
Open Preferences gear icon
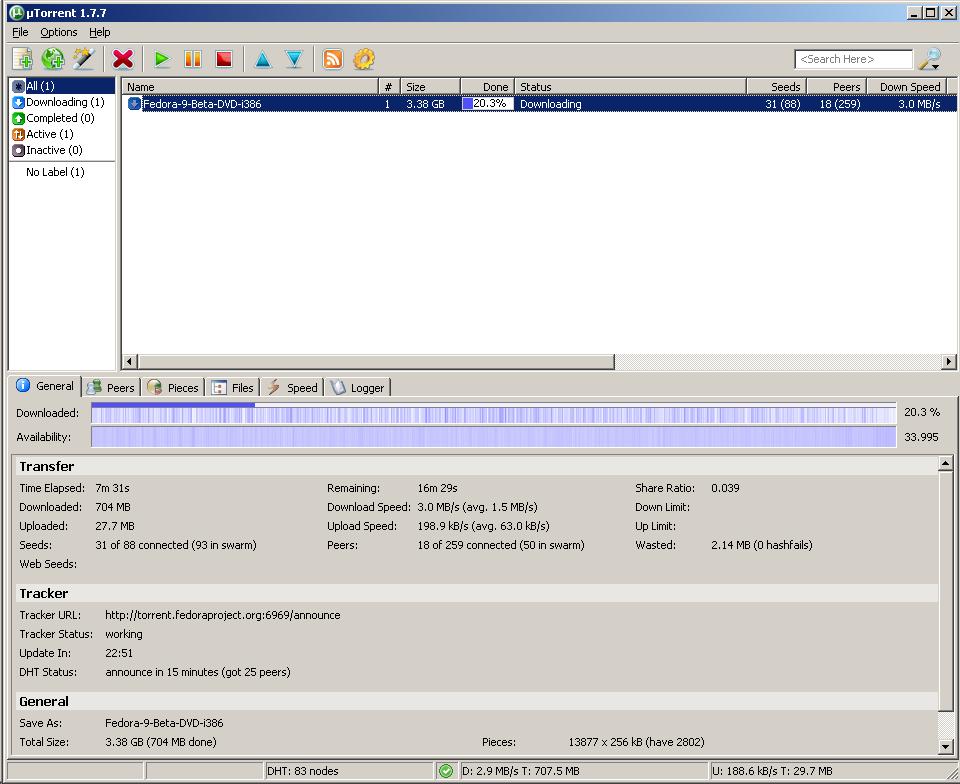[364, 59]
